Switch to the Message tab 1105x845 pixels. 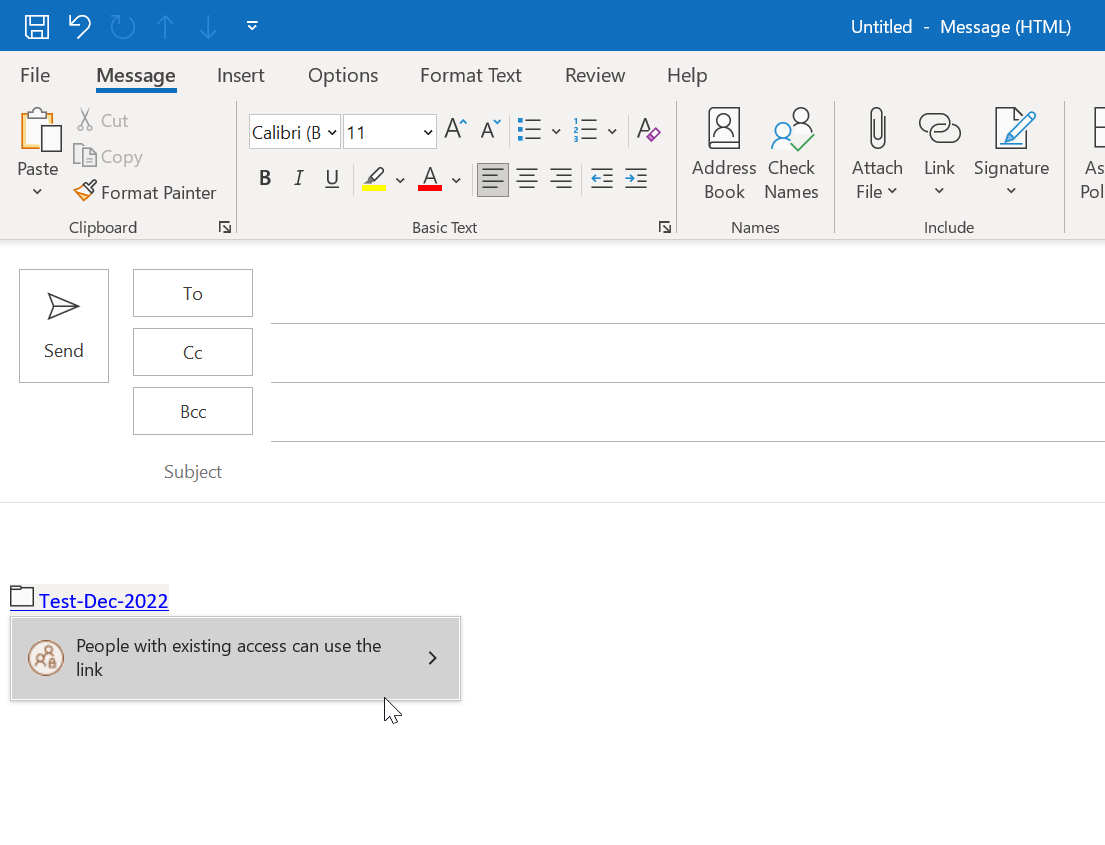tap(136, 75)
